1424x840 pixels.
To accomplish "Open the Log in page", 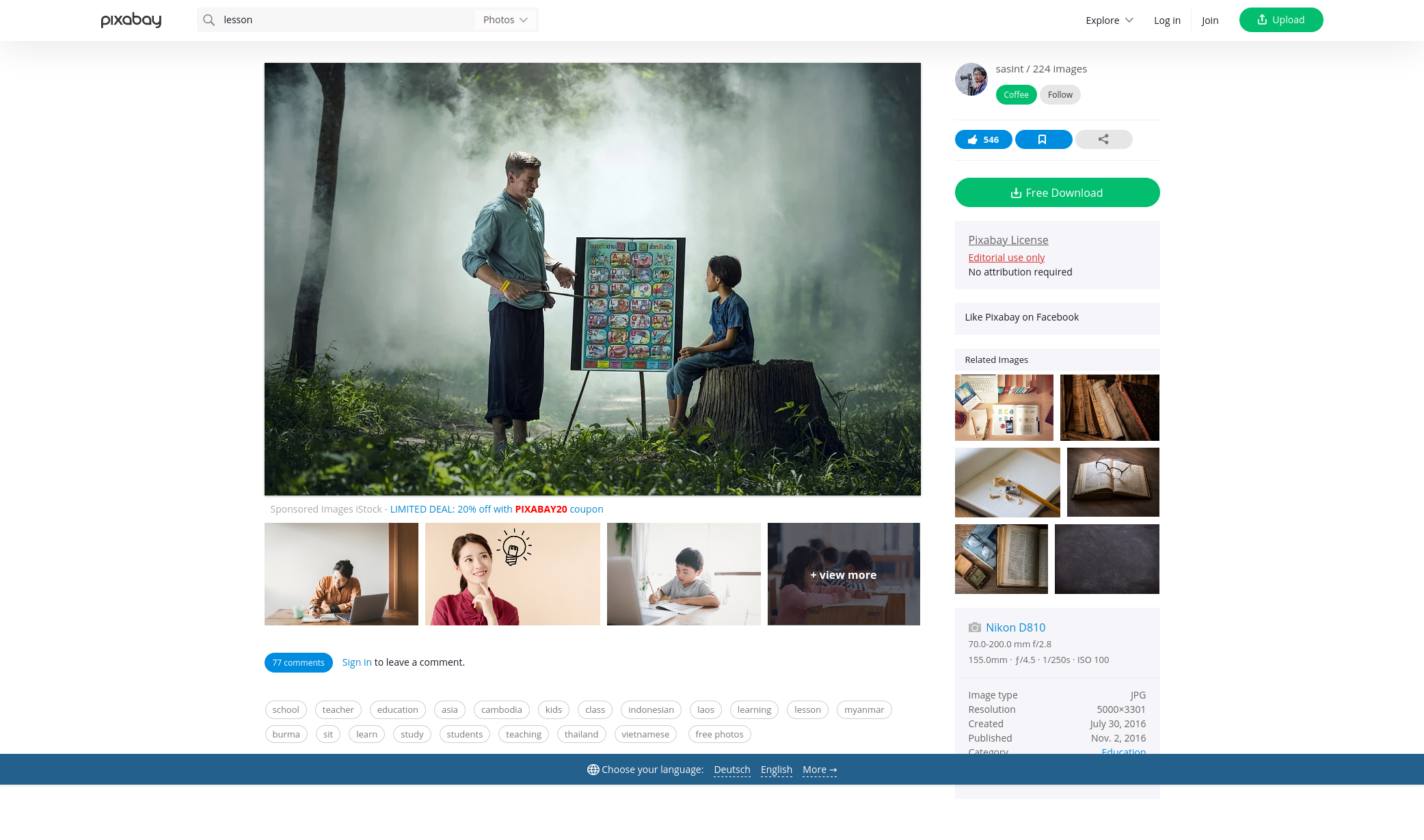I will (1167, 21).
